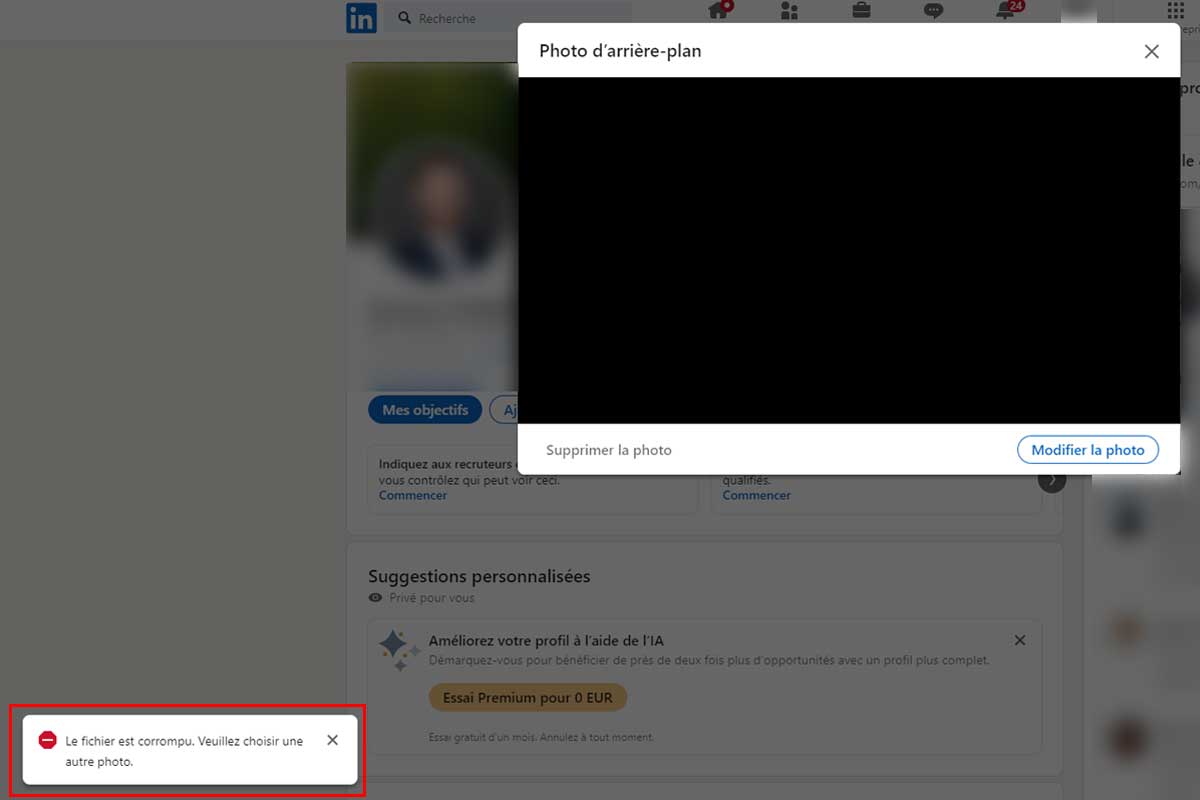Viewport: 1200px width, 800px height.
Task: Click the Modifier la photo button
Action: tap(1088, 450)
